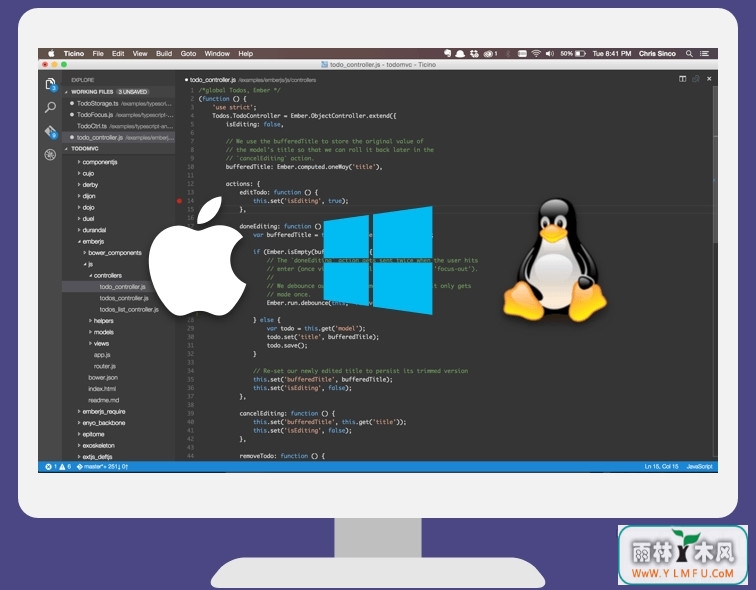Open Spotlight search magnifier in menu bar
This screenshot has height=590, width=756.
coord(689,54)
